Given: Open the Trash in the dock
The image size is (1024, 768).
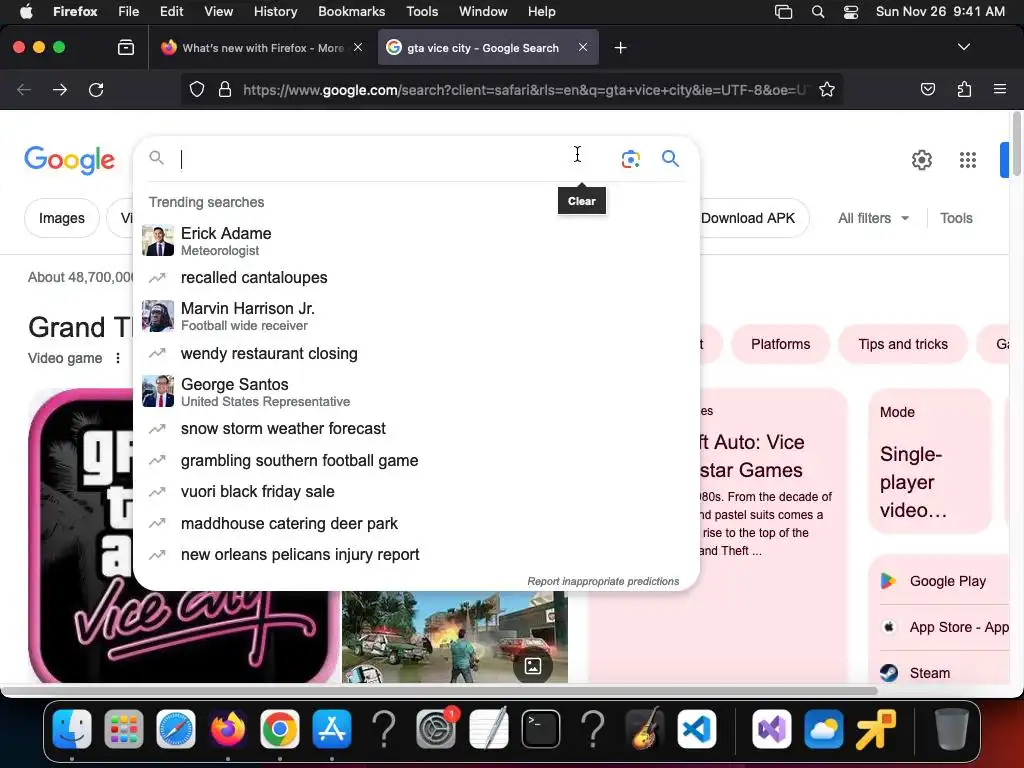Looking at the screenshot, I should click(x=951, y=729).
